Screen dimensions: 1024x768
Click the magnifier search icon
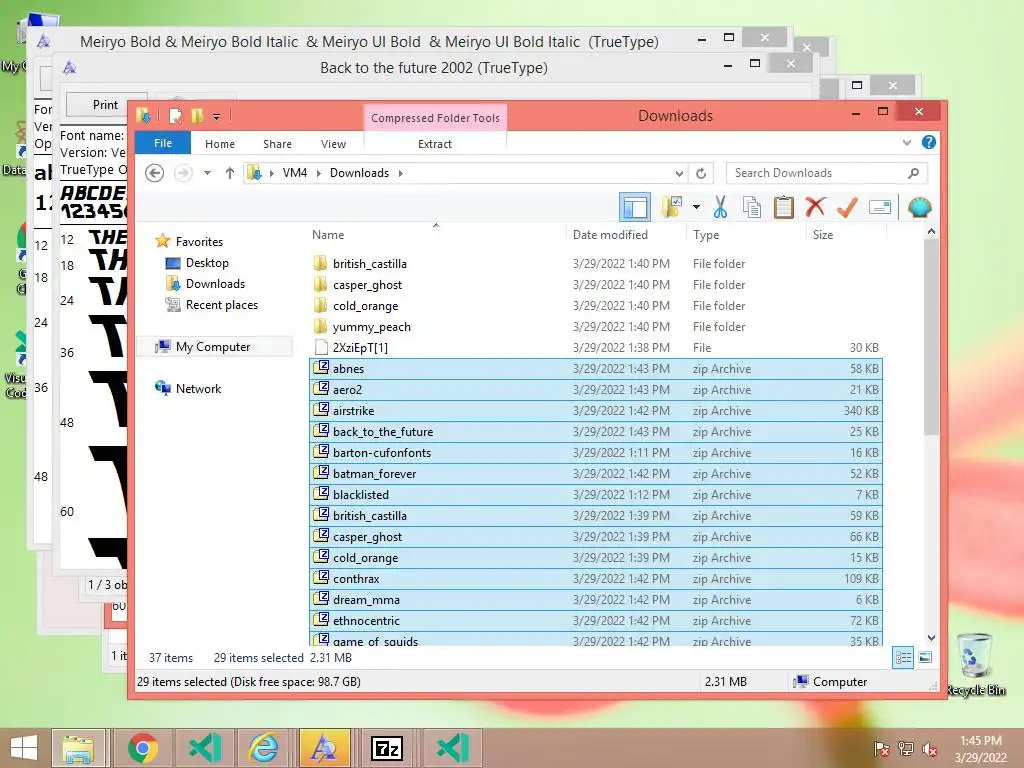click(914, 173)
